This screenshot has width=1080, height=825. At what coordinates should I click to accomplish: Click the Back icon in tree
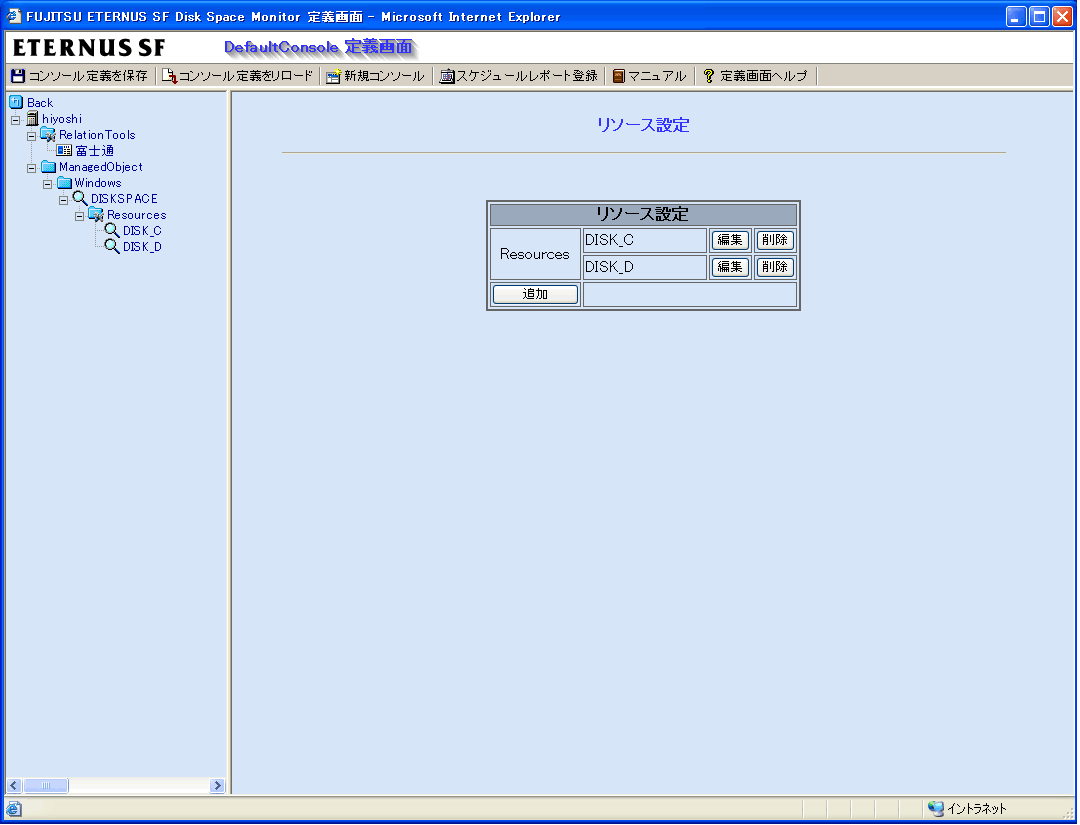(16, 103)
